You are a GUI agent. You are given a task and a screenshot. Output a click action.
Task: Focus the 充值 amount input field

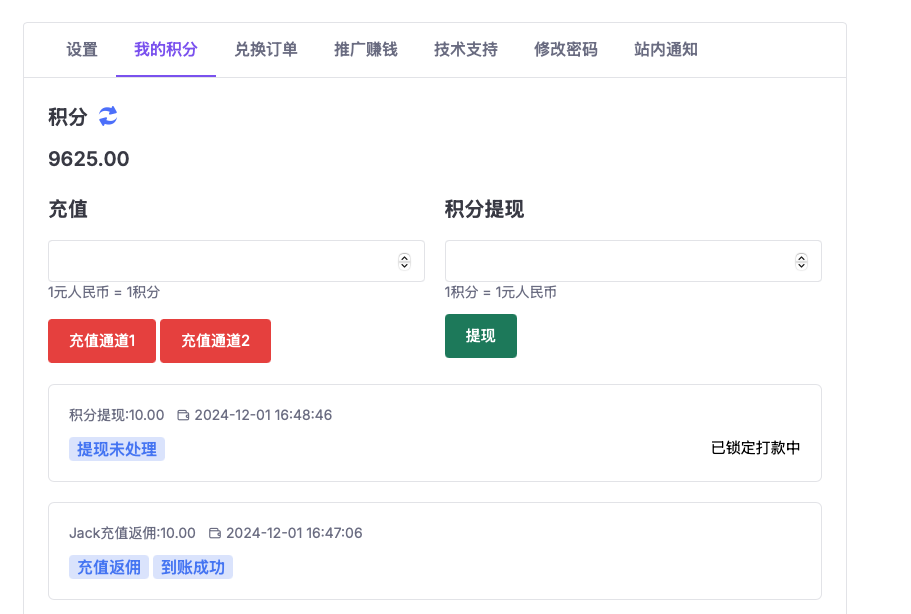click(220, 261)
